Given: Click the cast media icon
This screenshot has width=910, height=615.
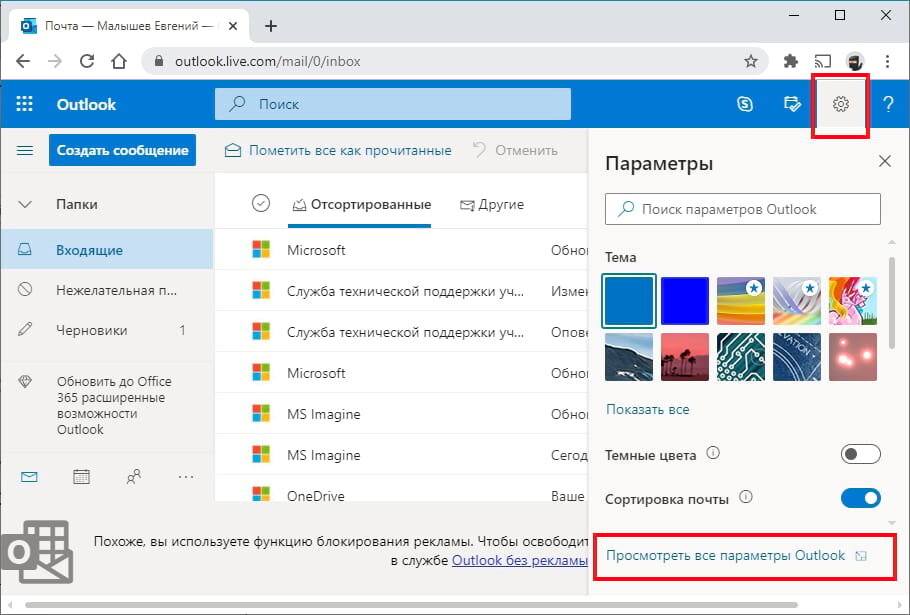Looking at the screenshot, I should click(x=822, y=61).
